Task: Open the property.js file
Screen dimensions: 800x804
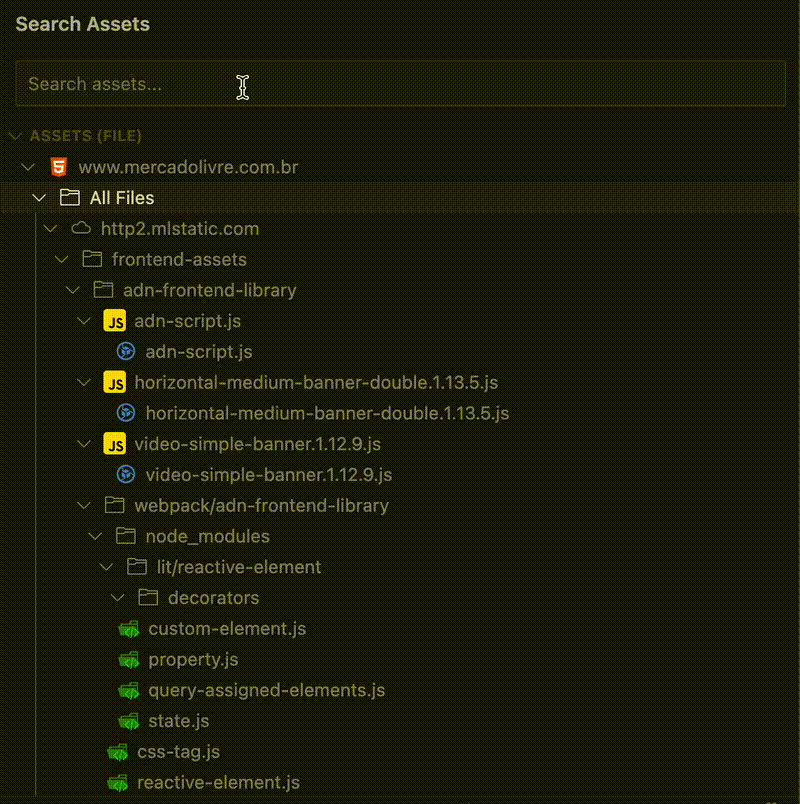Action: (193, 659)
